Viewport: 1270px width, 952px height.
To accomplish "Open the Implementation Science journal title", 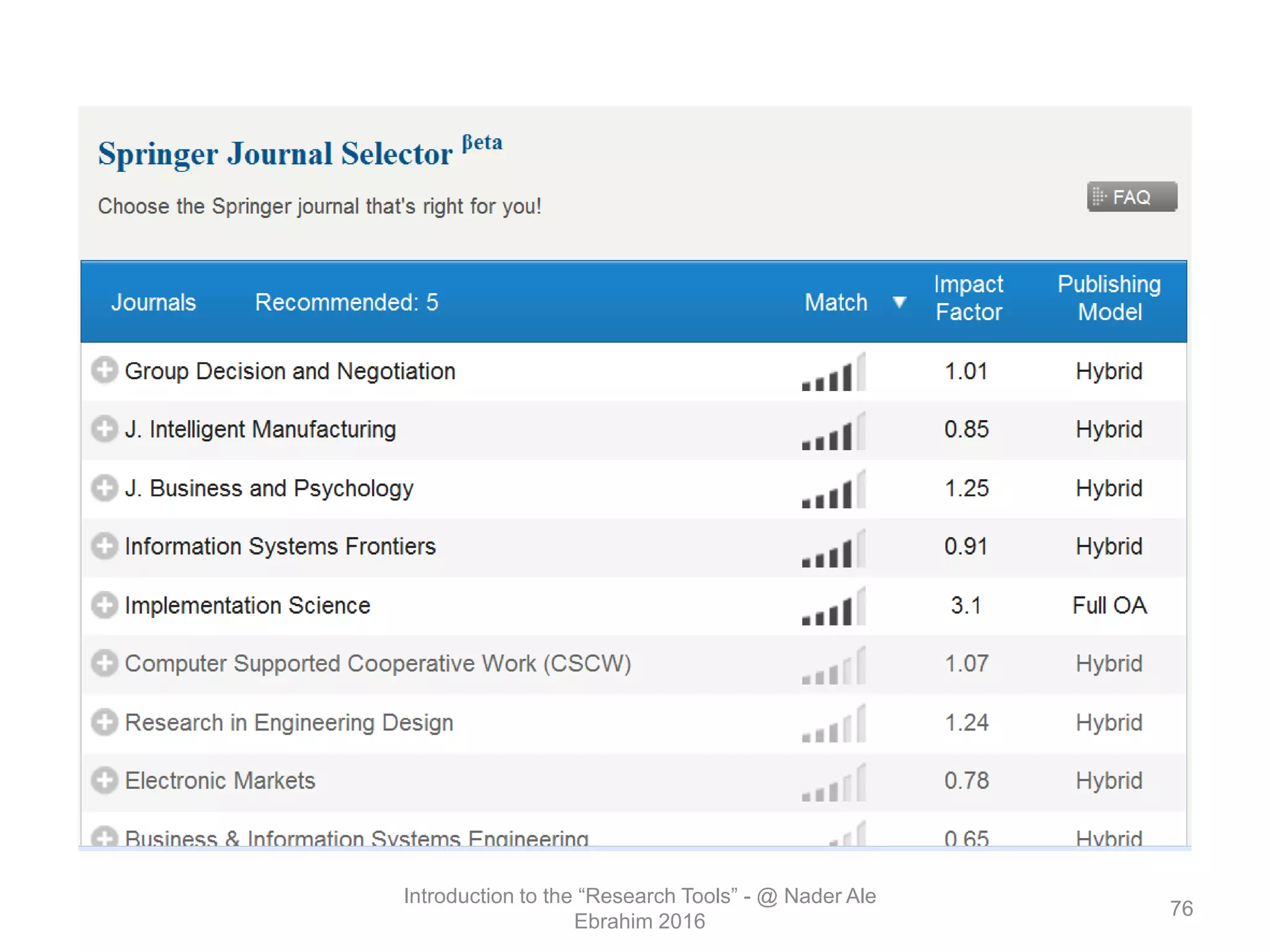I will 247,606.
